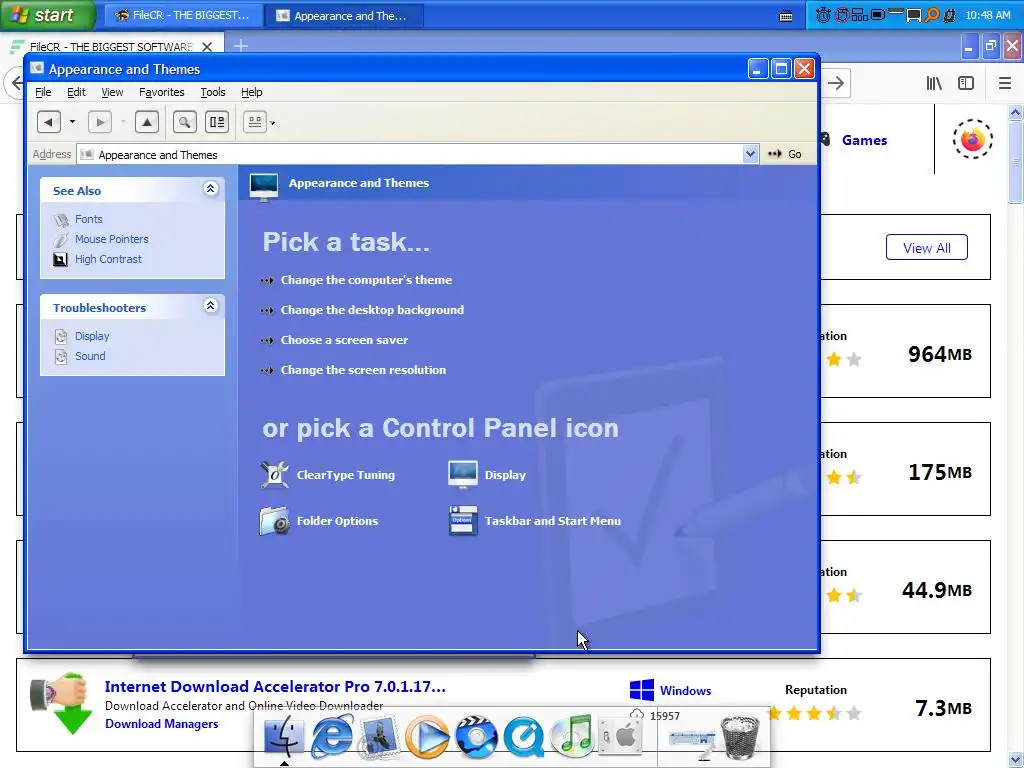
Task: Toggle the Folders pane button
Action: tap(217, 122)
